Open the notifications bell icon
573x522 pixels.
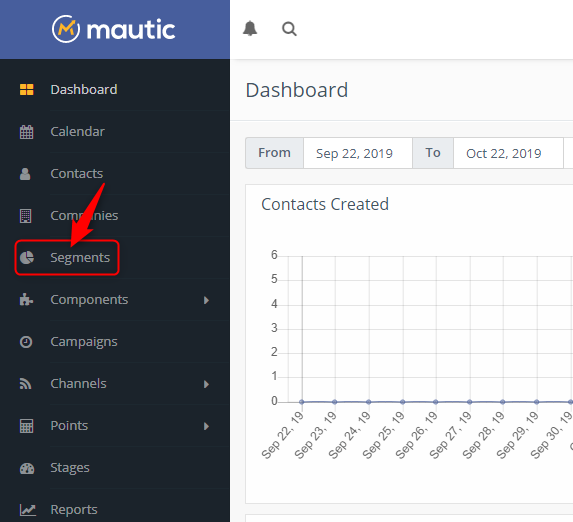point(250,29)
